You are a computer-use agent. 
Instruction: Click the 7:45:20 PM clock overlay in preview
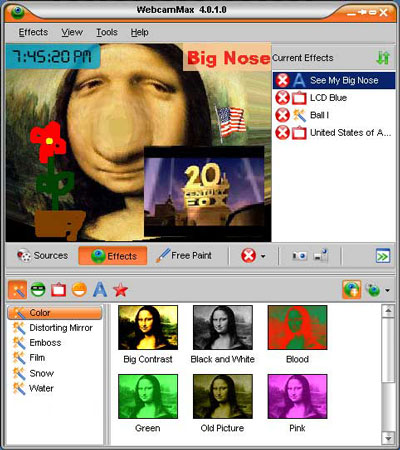coord(53,56)
